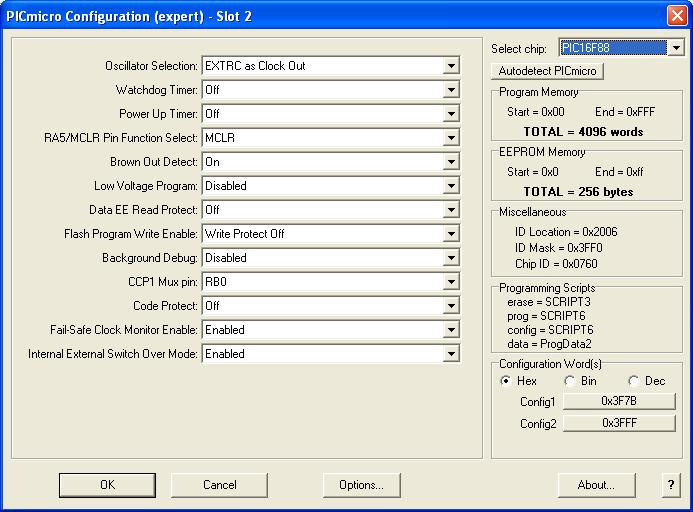Image resolution: width=693 pixels, height=512 pixels.
Task: Open the Background Debug dropdown
Action: point(451,258)
